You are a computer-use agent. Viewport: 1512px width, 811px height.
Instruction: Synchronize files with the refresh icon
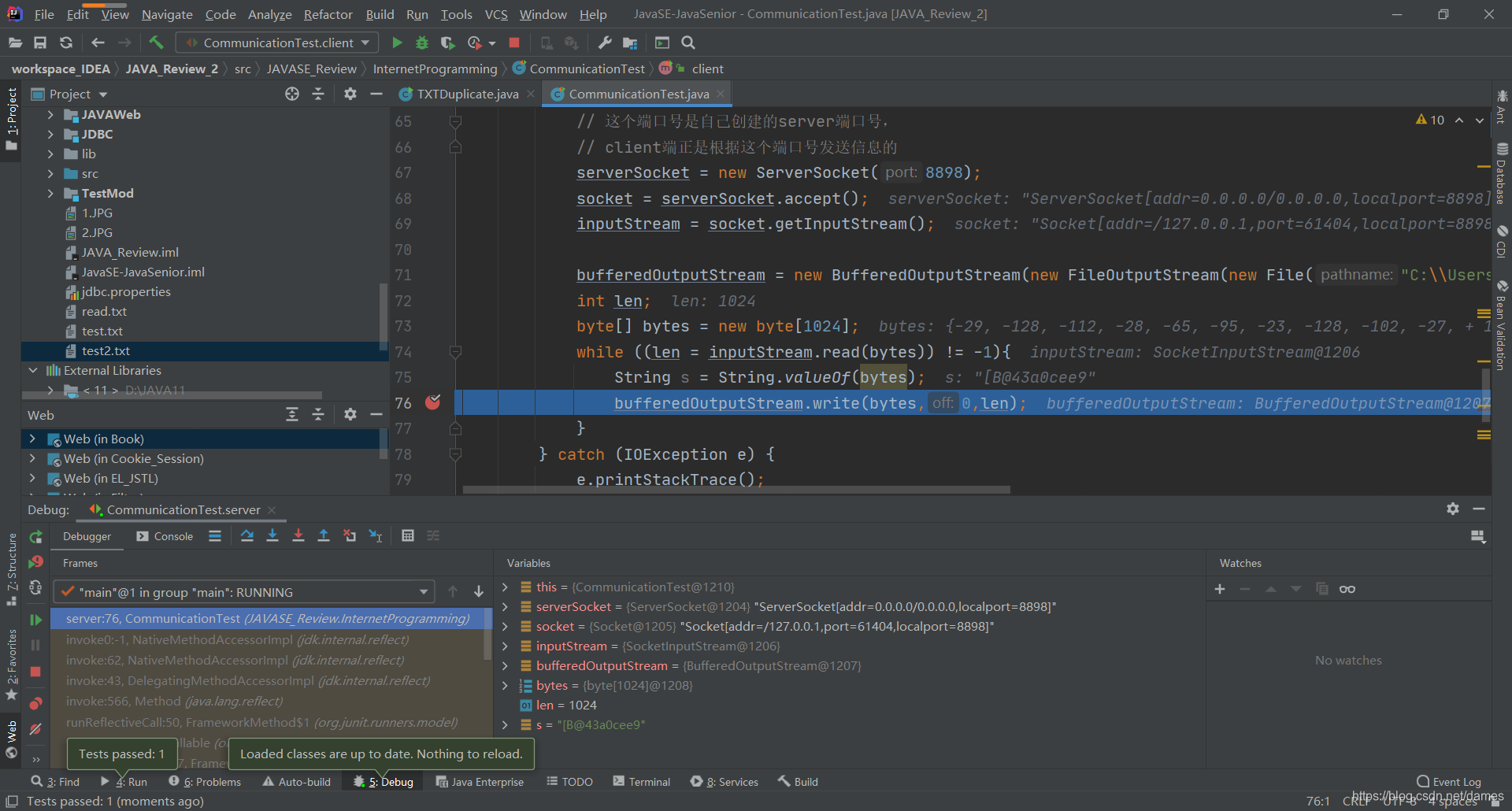(66, 43)
